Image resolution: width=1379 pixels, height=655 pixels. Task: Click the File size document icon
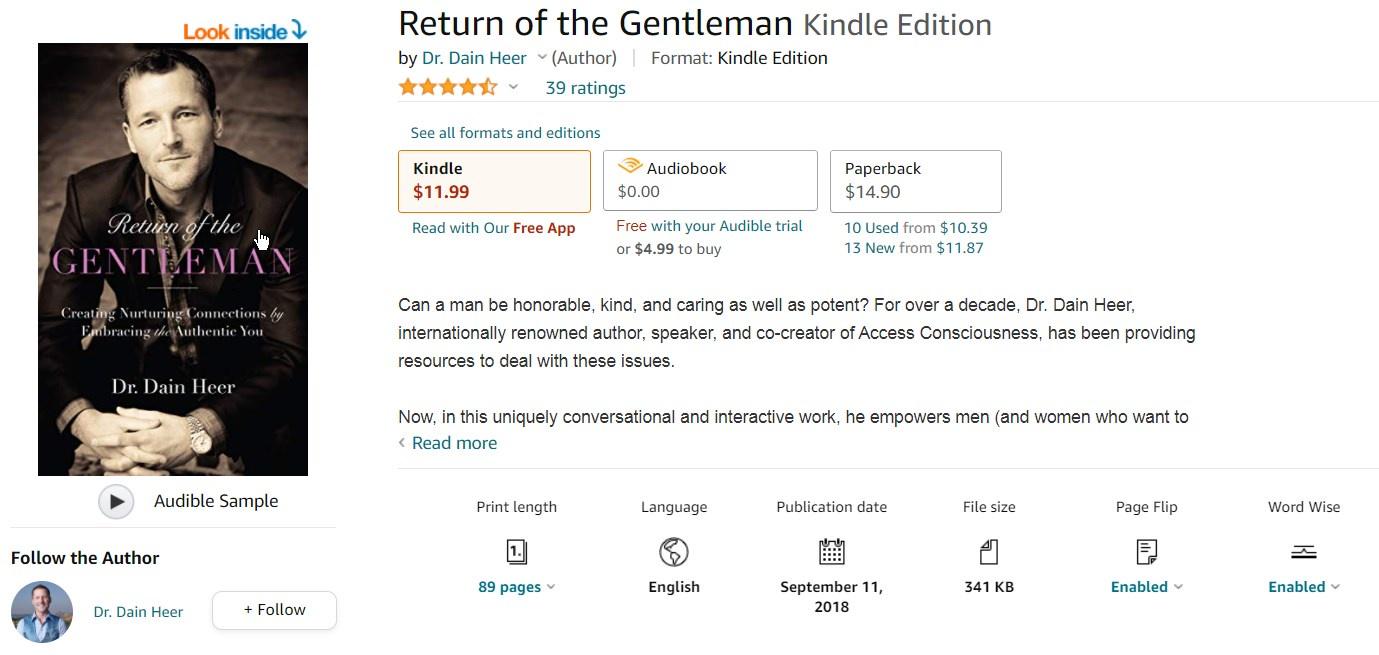pos(989,552)
